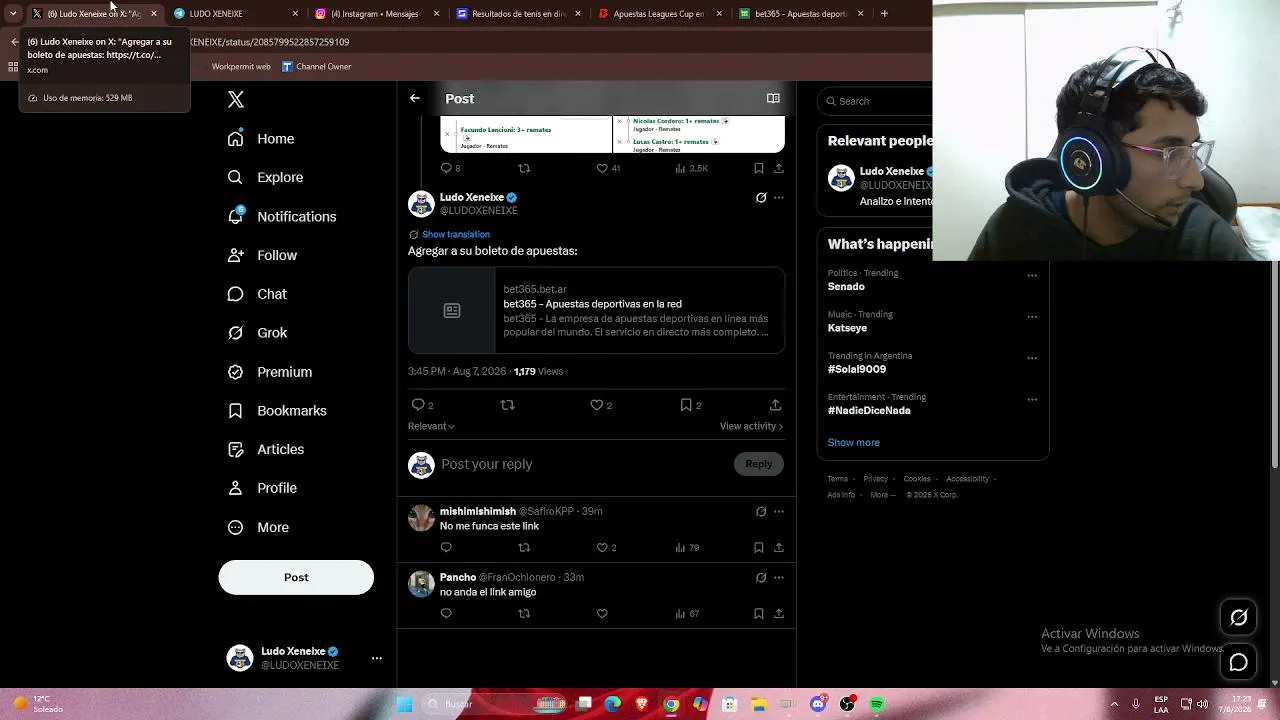
Task: Expand the Relevant replies sort dropdown
Action: [431, 426]
